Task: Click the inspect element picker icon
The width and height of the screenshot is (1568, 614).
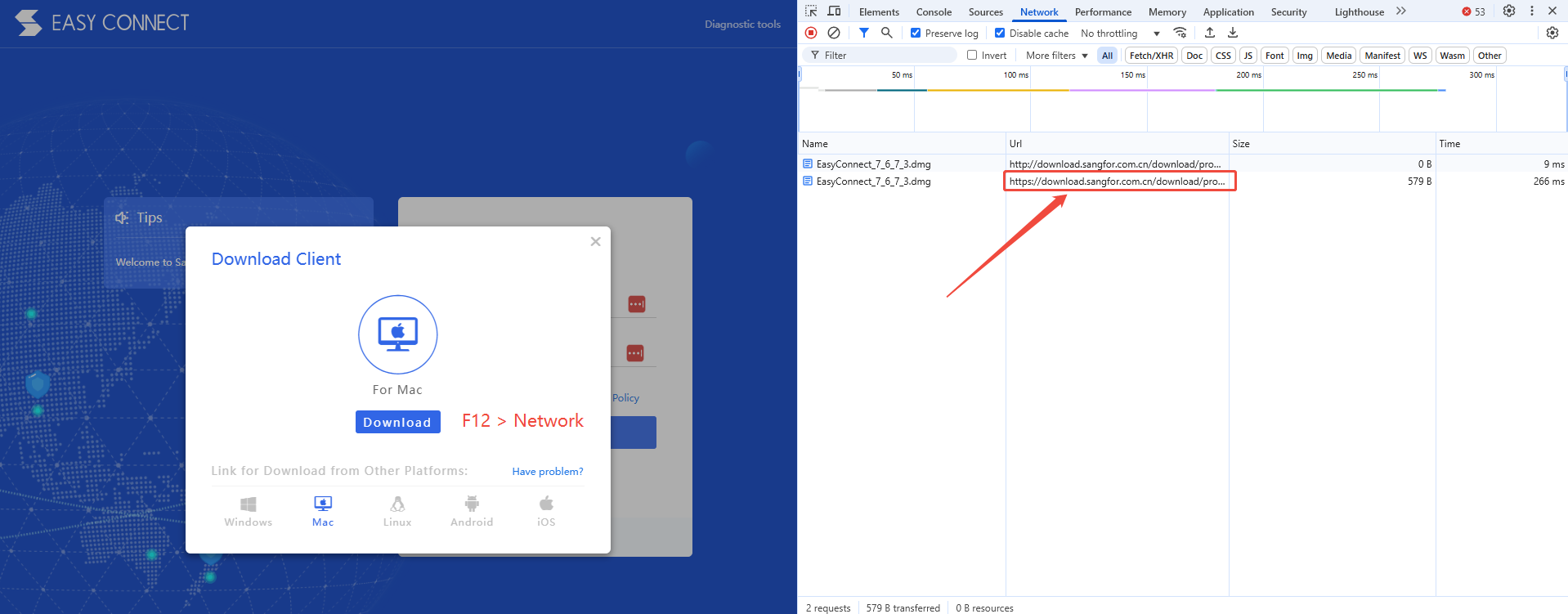Action: [811, 11]
